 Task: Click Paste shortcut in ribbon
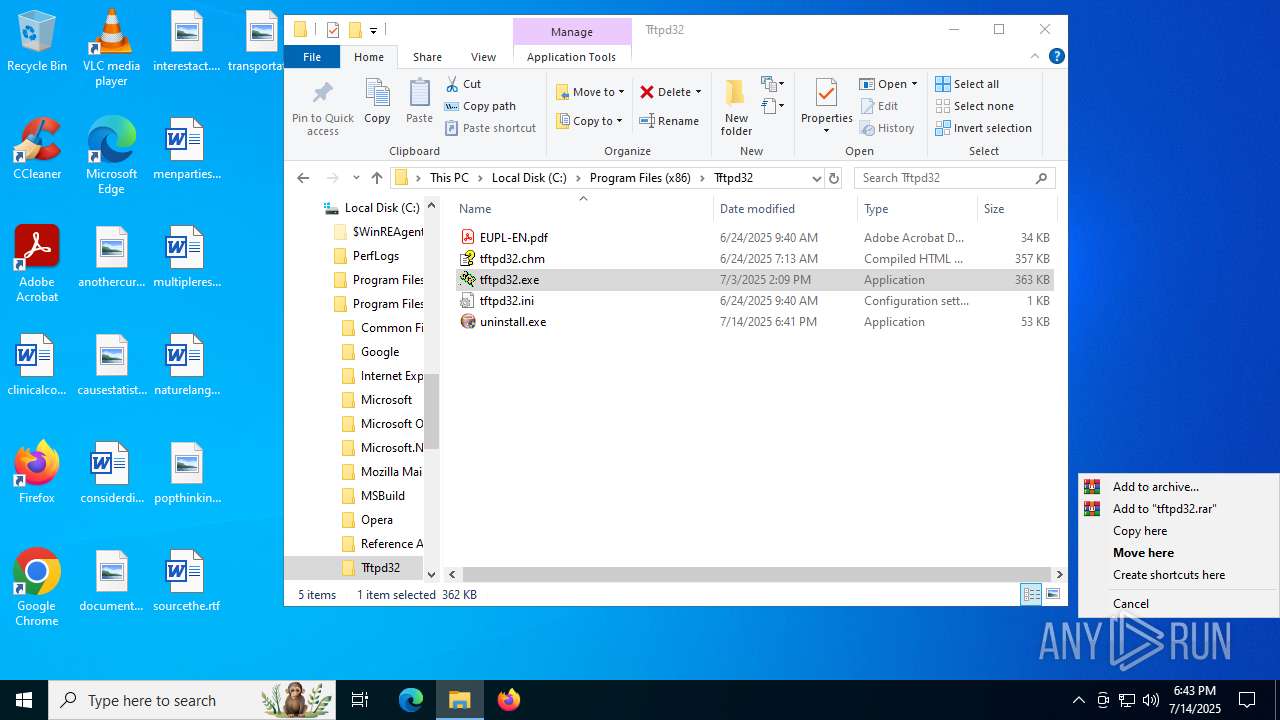pyautogui.click(x=490, y=128)
